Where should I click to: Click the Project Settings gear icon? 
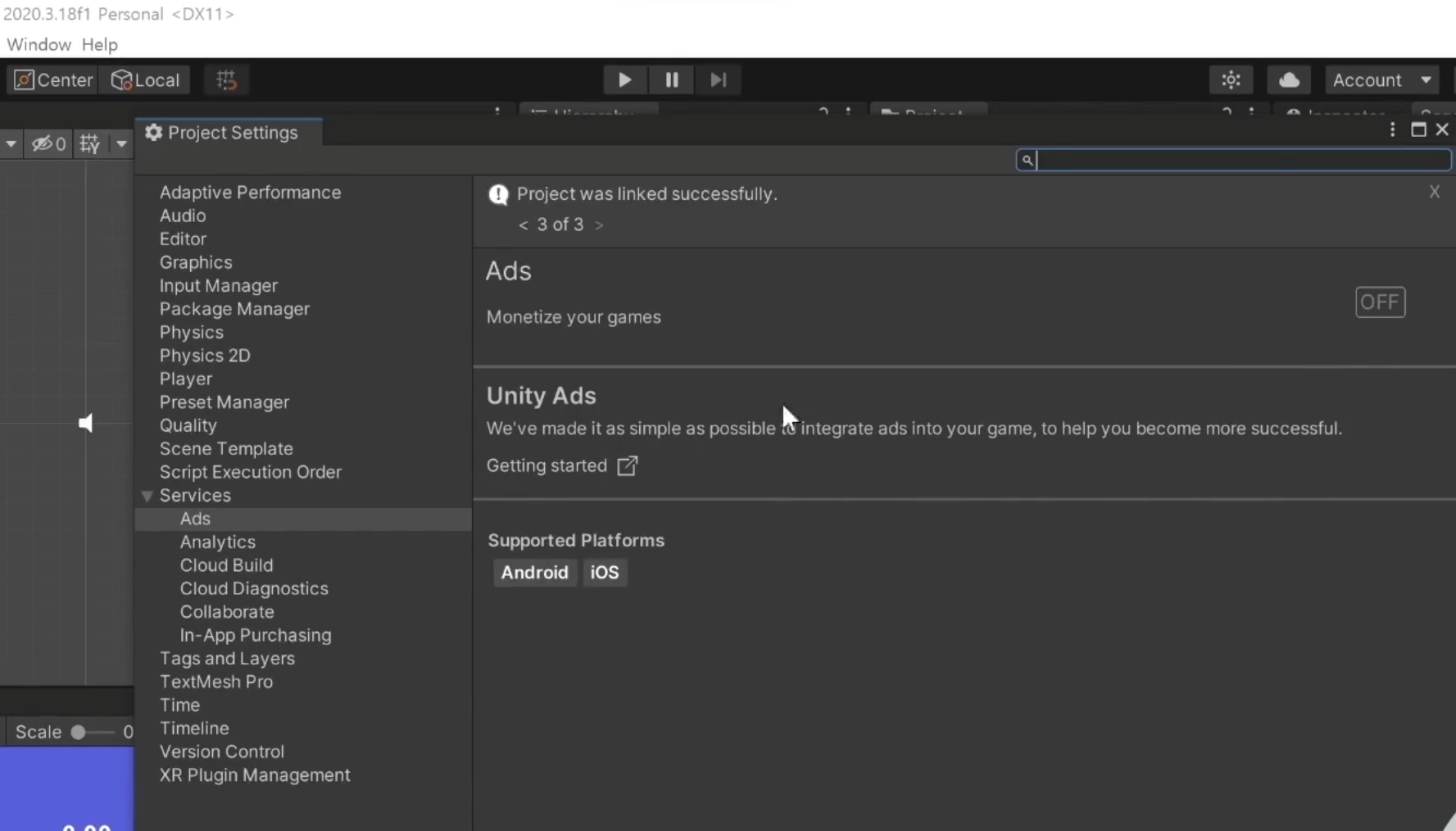(153, 132)
